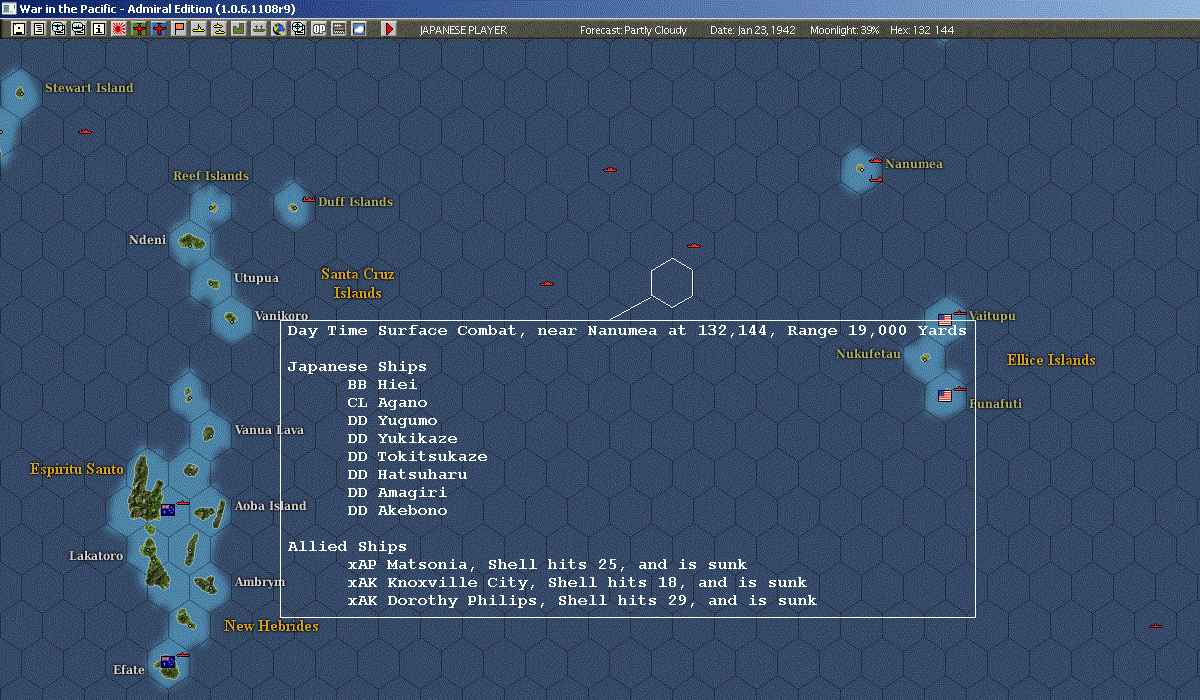Open the information 'i' toolbar icon
Screen dimensions: 1200x700
(98, 29)
